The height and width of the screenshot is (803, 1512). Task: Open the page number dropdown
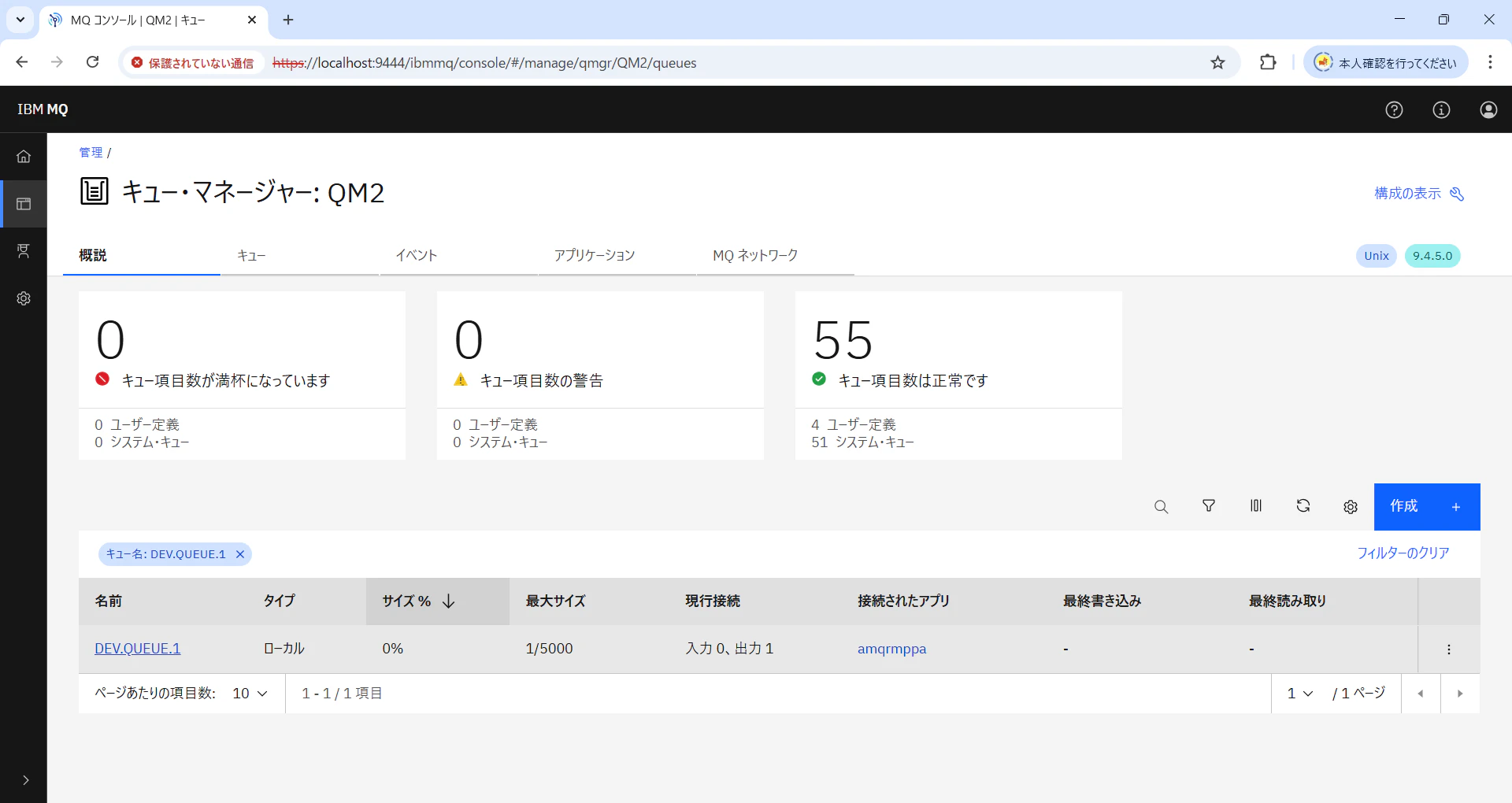tap(1300, 694)
